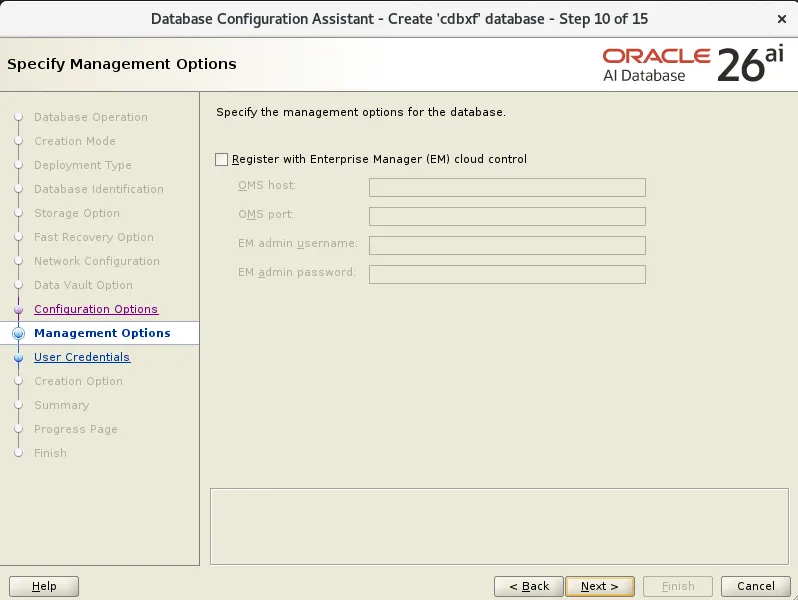Screen dimensions: 798x600
Task: Click the Management Options step bullet icon
Action: (18, 333)
